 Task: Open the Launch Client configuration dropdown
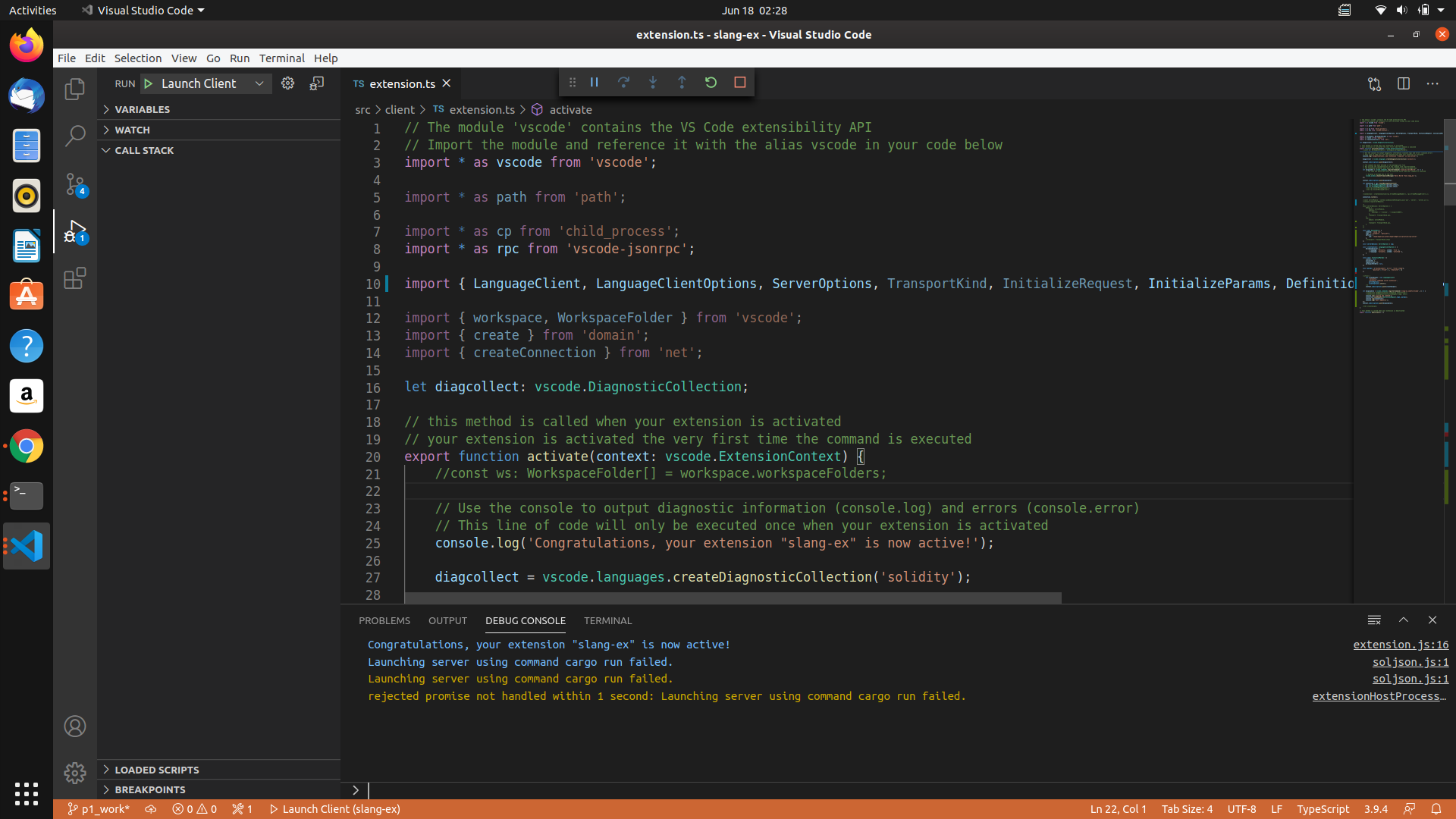pos(206,83)
